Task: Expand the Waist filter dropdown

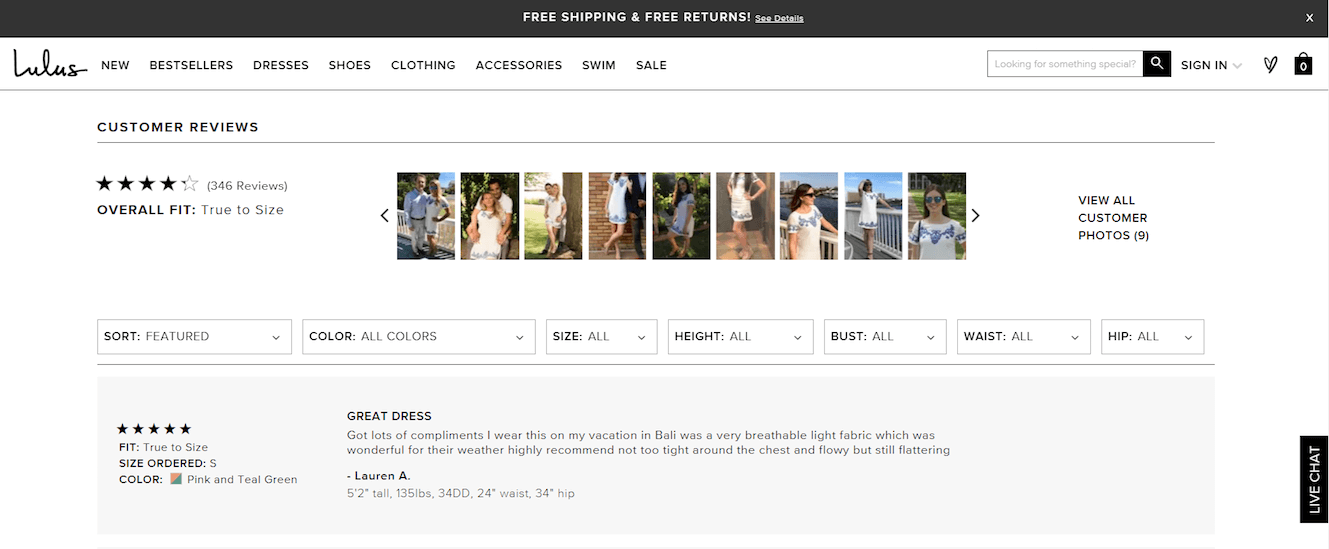Action: (x=1024, y=337)
